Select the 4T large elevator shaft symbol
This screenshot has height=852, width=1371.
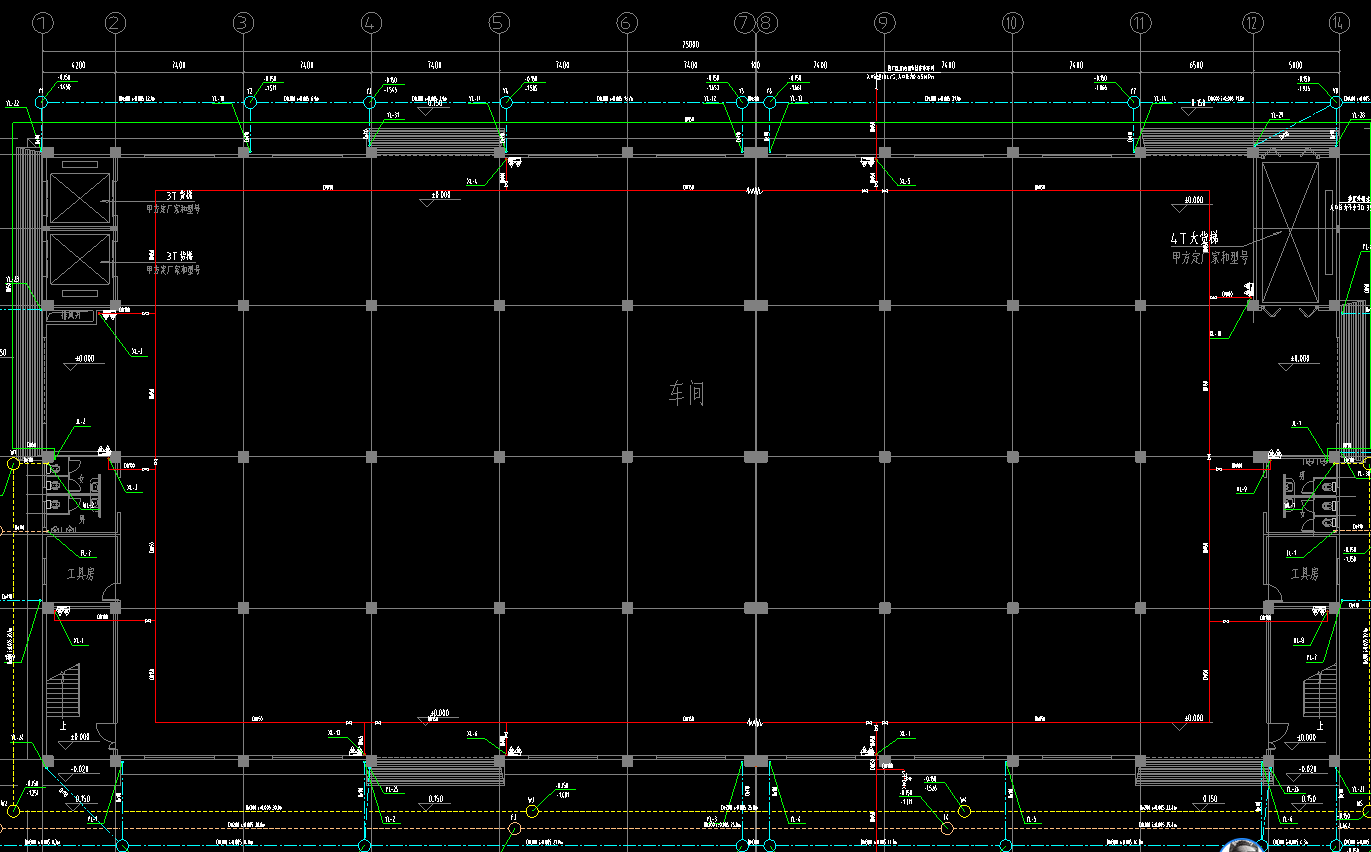1290,232
